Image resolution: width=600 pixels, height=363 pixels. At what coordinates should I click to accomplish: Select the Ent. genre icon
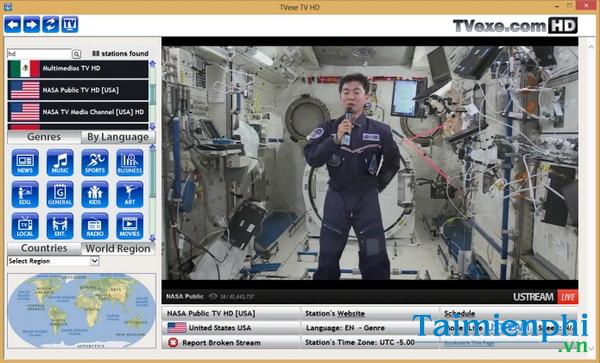[60, 226]
